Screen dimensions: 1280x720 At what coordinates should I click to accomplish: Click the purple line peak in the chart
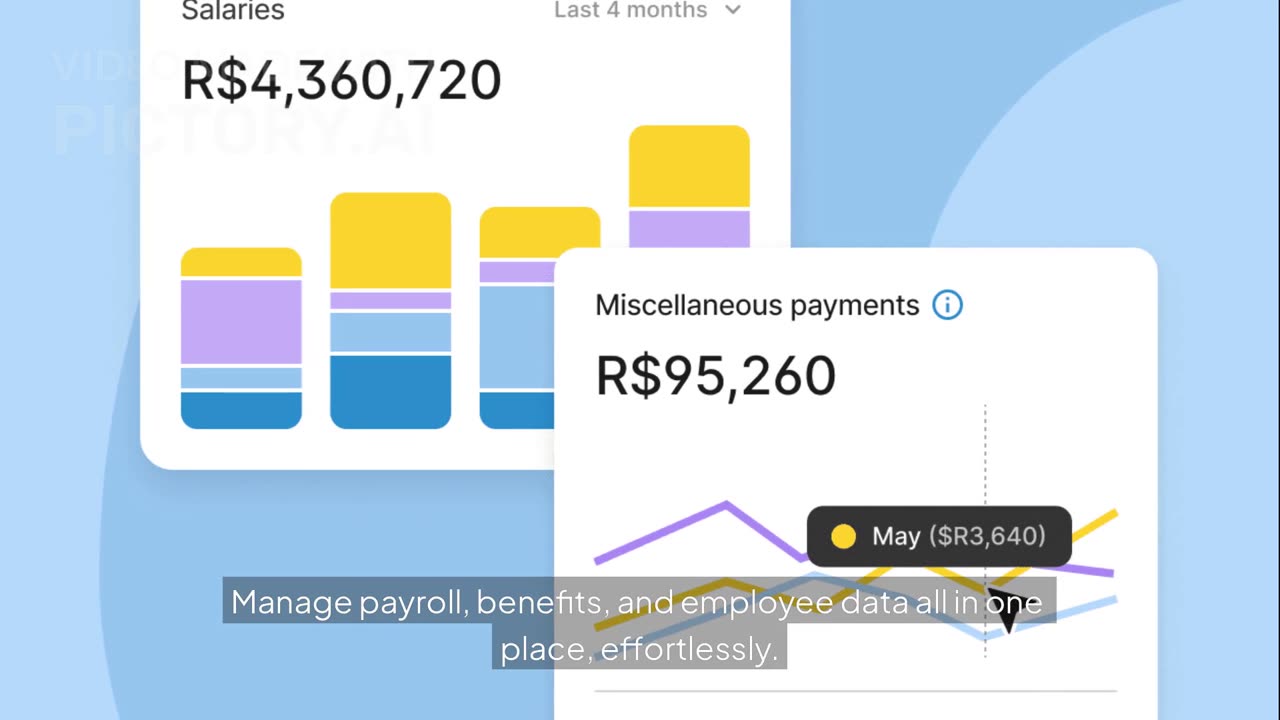[x=726, y=503]
